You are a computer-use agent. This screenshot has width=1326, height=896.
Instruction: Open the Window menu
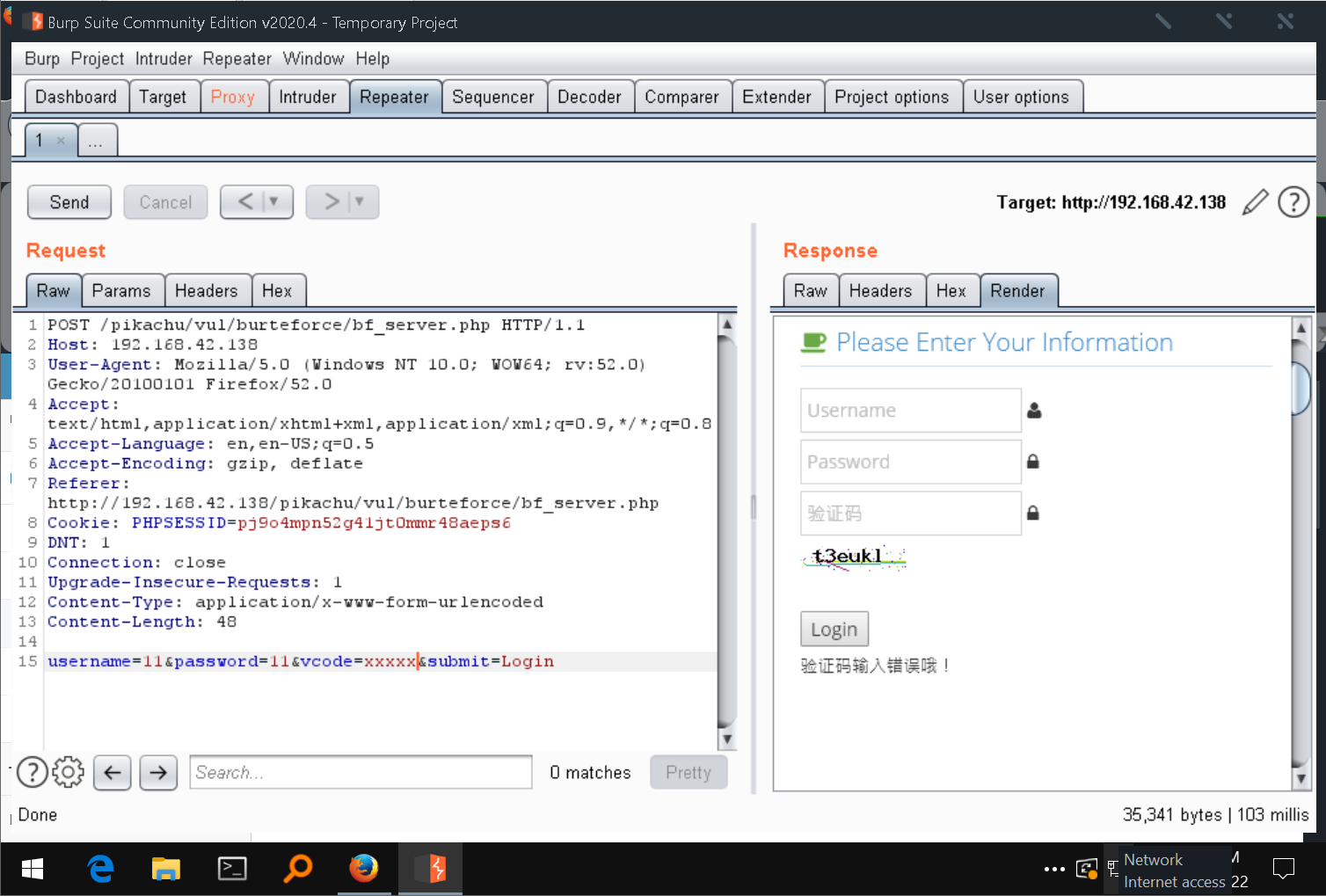[x=313, y=59]
